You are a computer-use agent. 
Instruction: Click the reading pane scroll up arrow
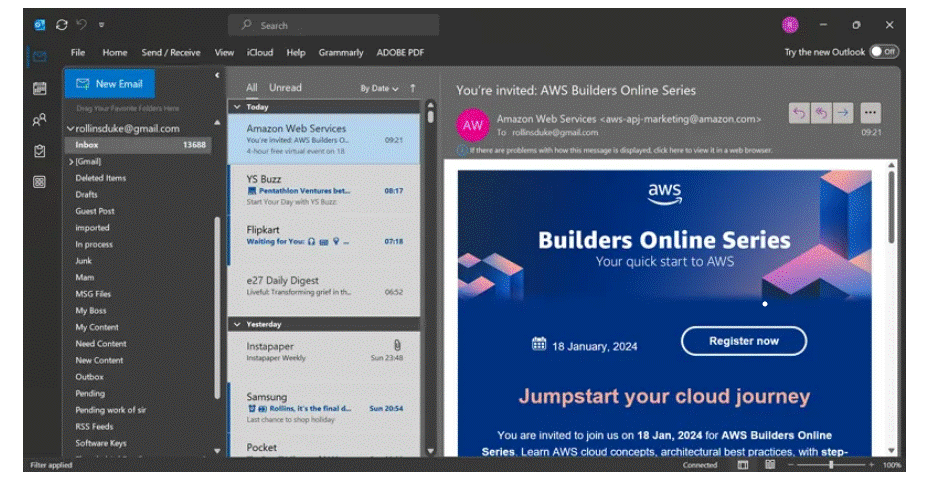[x=891, y=166]
